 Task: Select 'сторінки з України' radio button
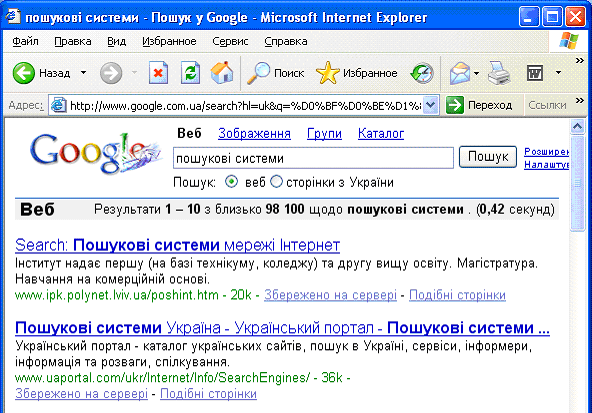[x=276, y=182]
